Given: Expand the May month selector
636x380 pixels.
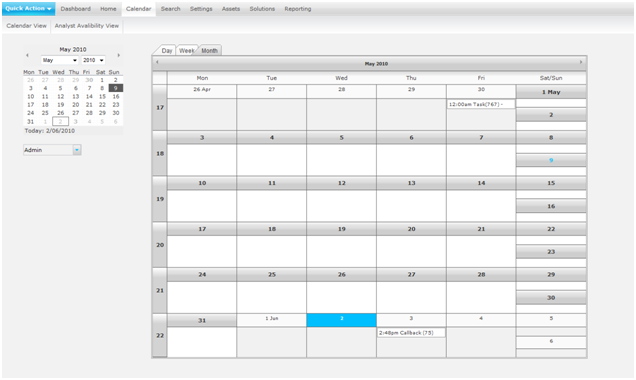Looking at the screenshot, I should pyautogui.click(x=60, y=60).
